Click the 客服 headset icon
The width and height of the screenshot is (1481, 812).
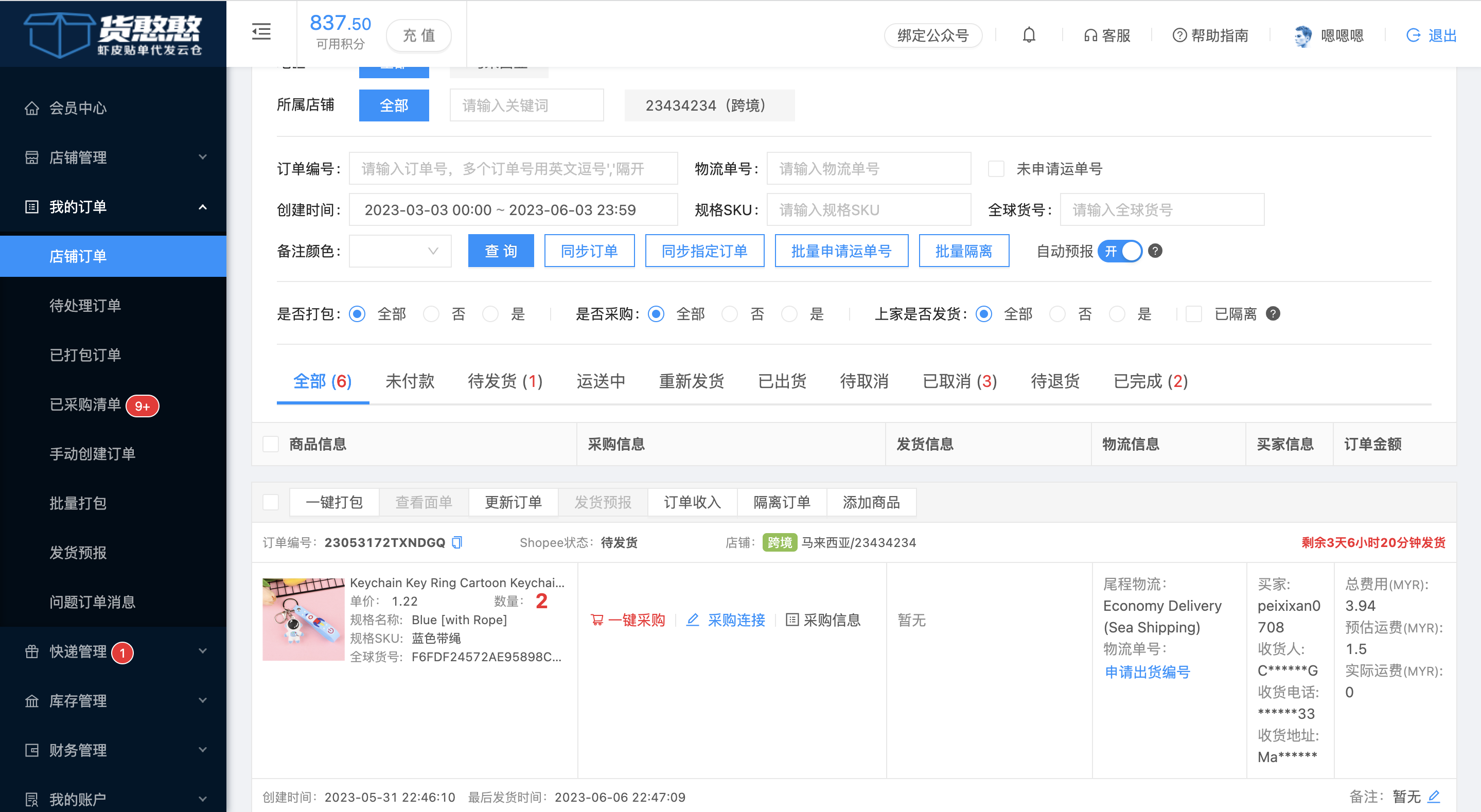(1090, 36)
